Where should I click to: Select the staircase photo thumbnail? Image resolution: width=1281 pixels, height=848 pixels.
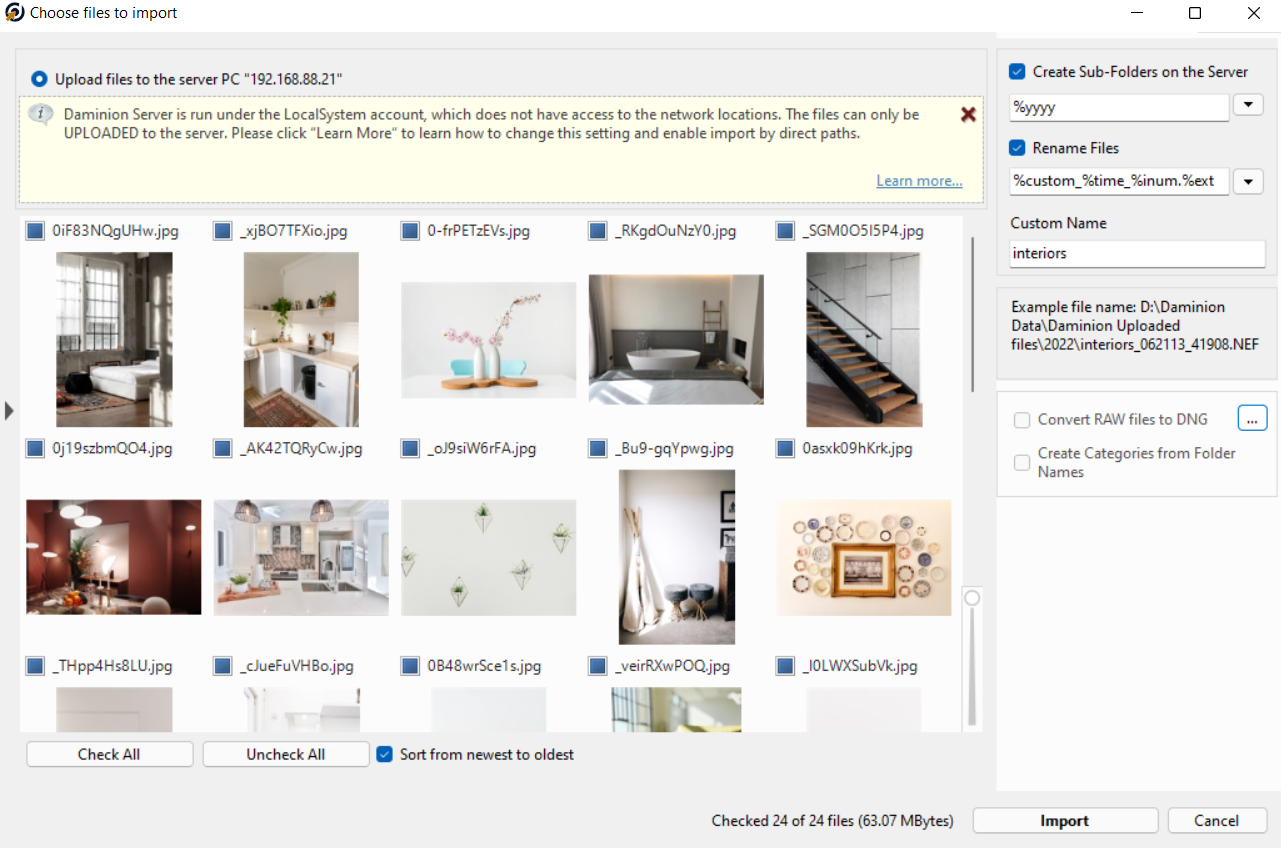864,339
